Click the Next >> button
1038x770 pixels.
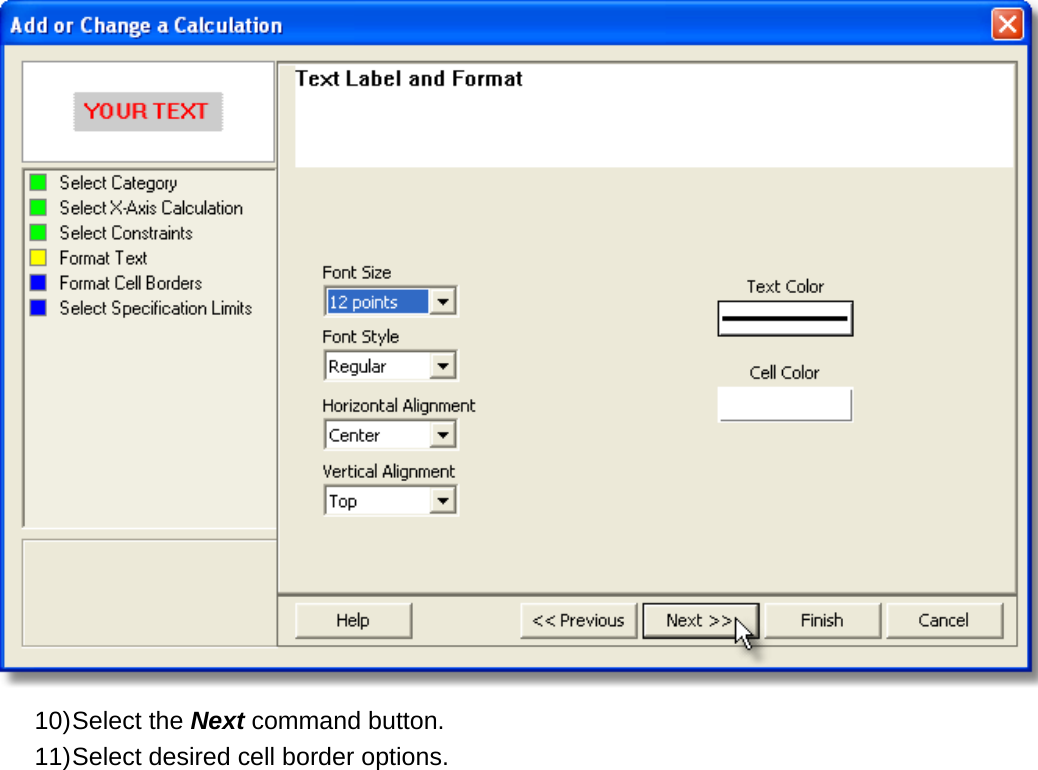coord(700,620)
